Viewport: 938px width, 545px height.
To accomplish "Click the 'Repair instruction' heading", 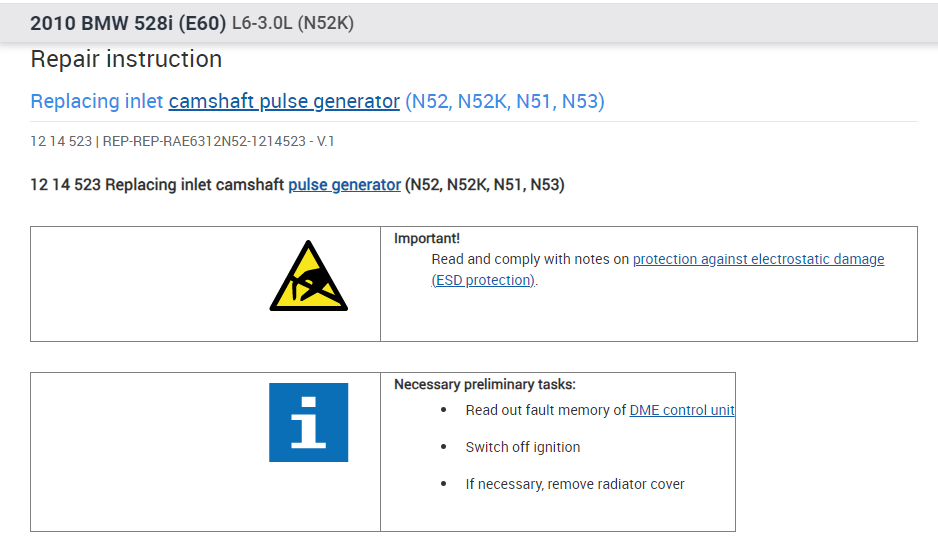I will tap(126, 59).
